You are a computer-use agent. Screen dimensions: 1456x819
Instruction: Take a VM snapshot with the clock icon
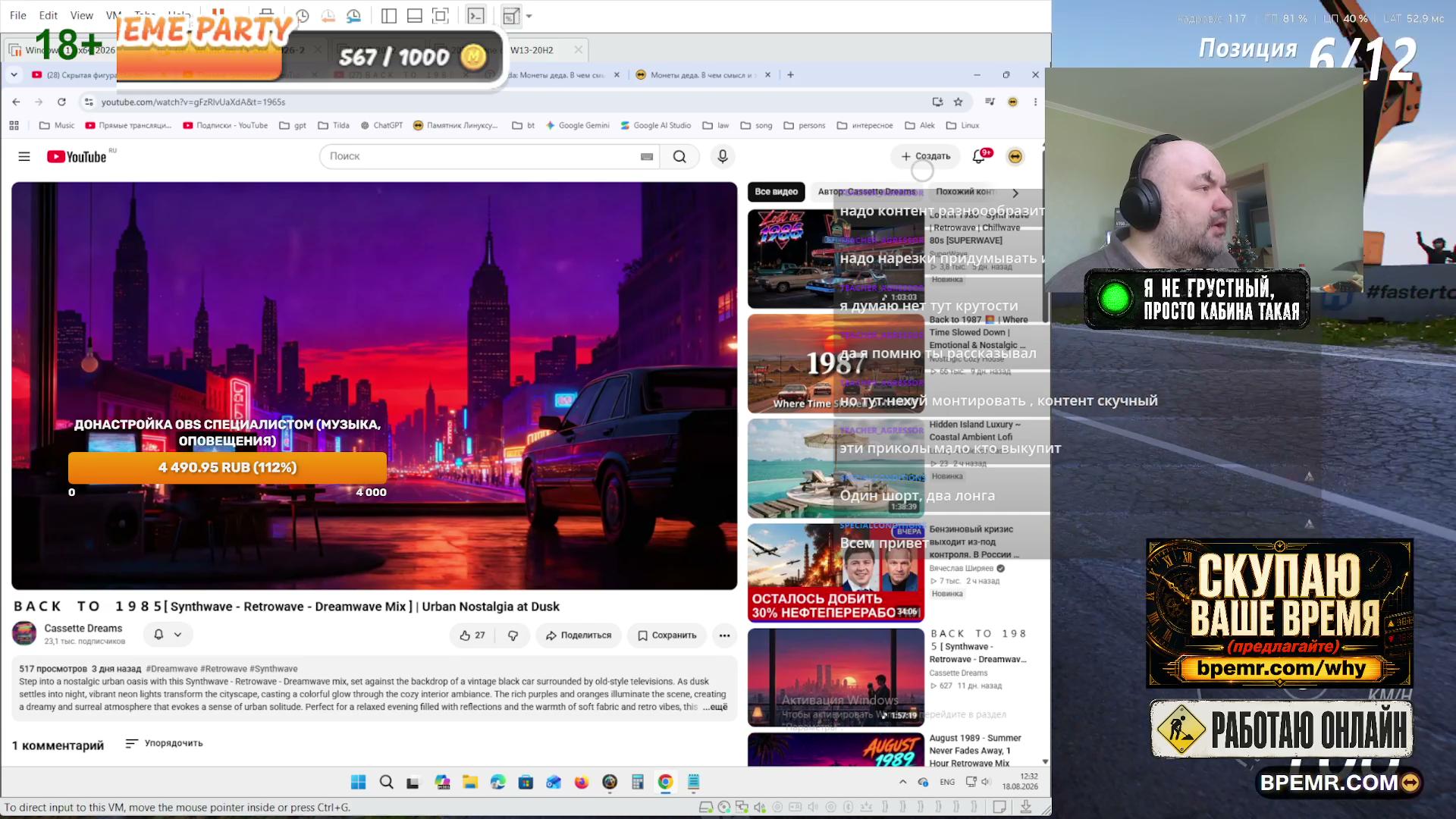303,16
